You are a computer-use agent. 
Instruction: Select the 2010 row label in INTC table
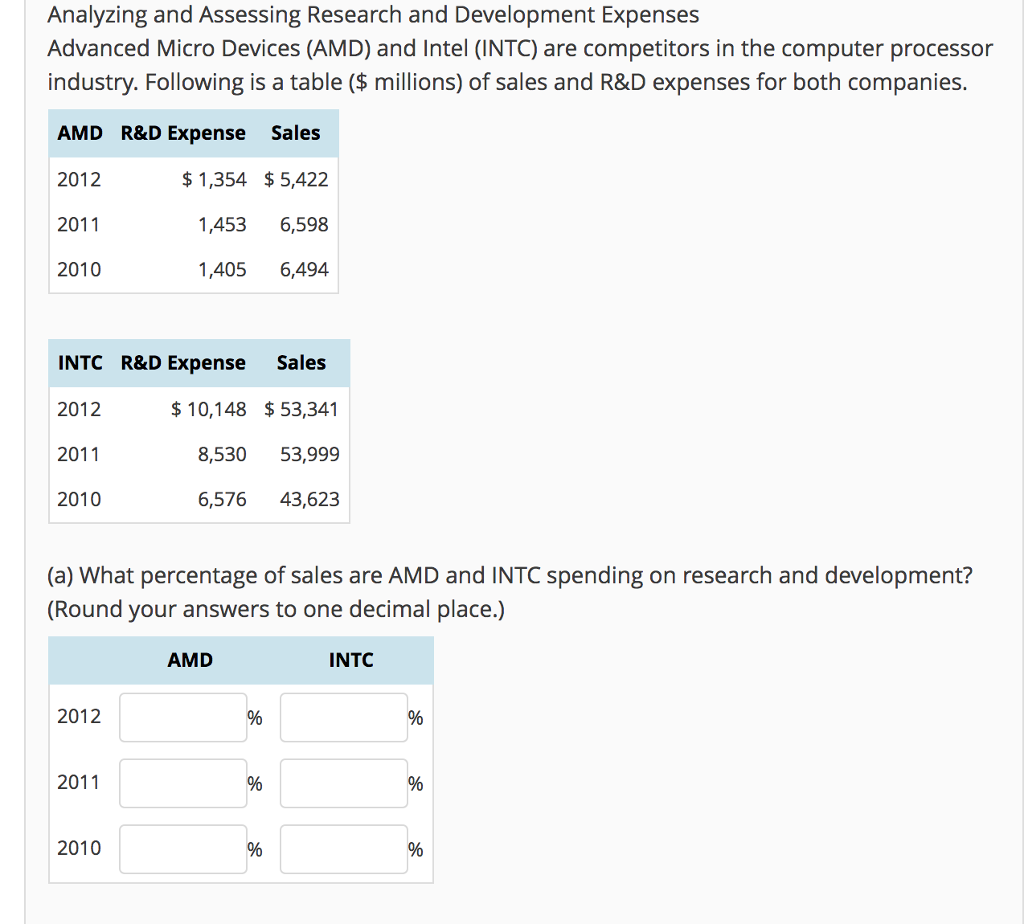pos(81,499)
